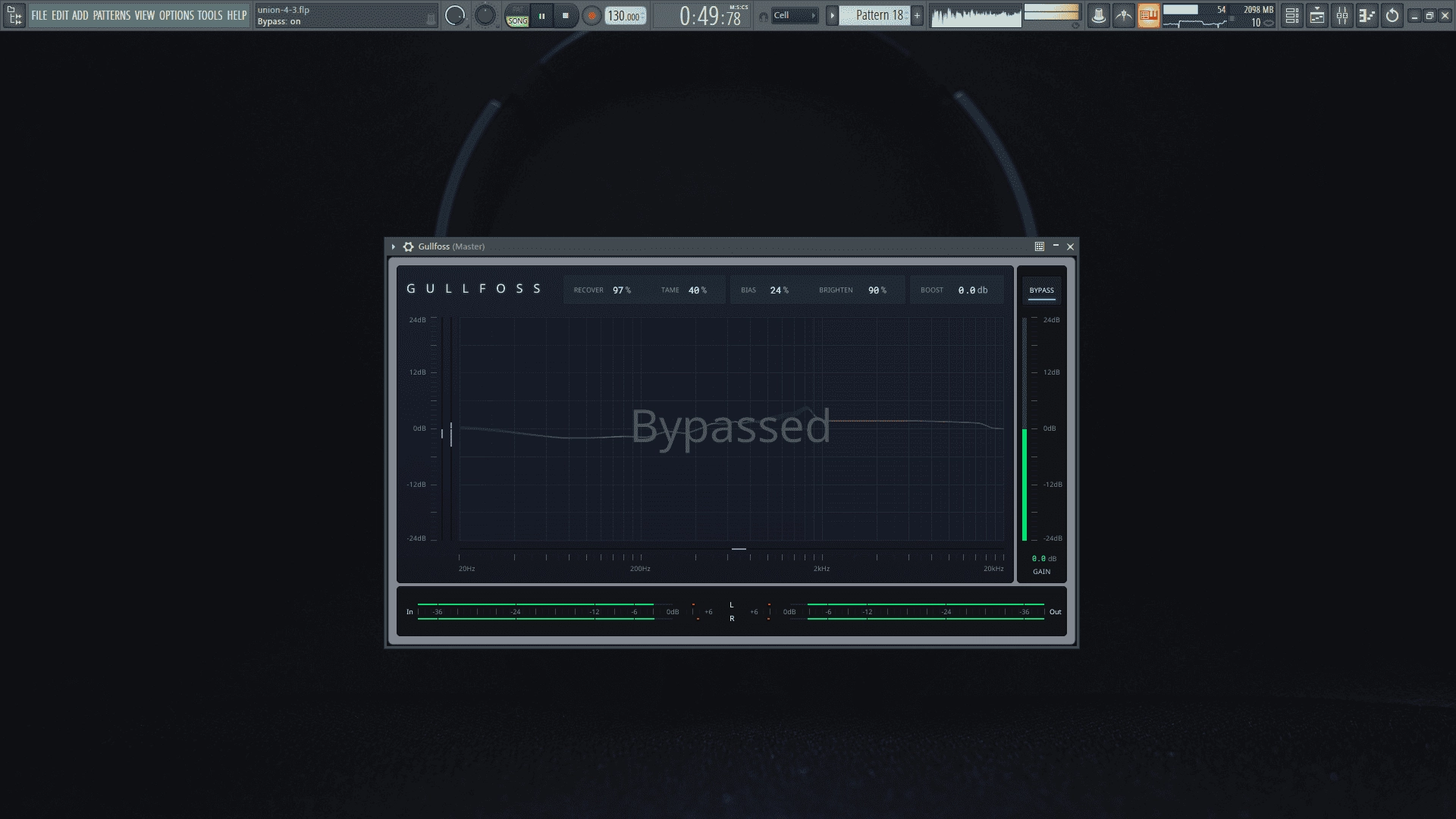1456x819 pixels.
Task: Toggle typing keyboard to piano icon
Action: (x=1124, y=15)
